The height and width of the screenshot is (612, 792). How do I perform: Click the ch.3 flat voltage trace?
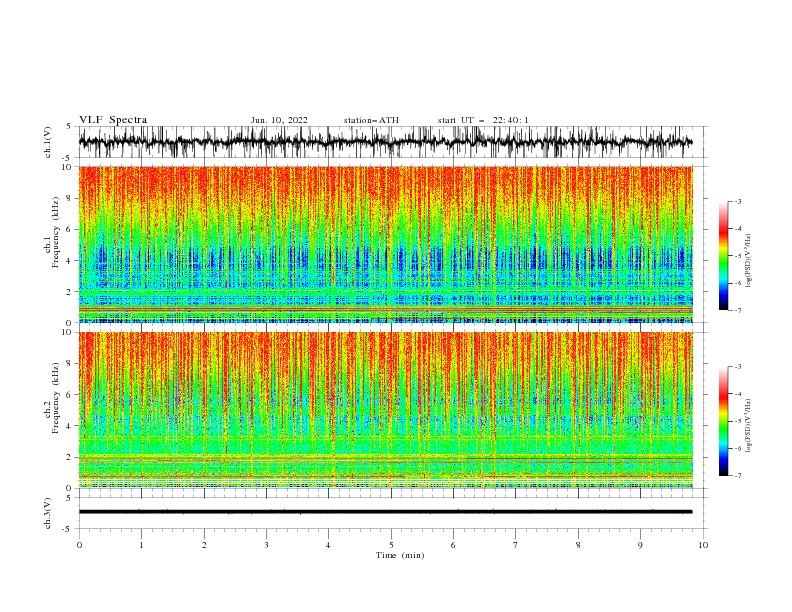coord(385,512)
